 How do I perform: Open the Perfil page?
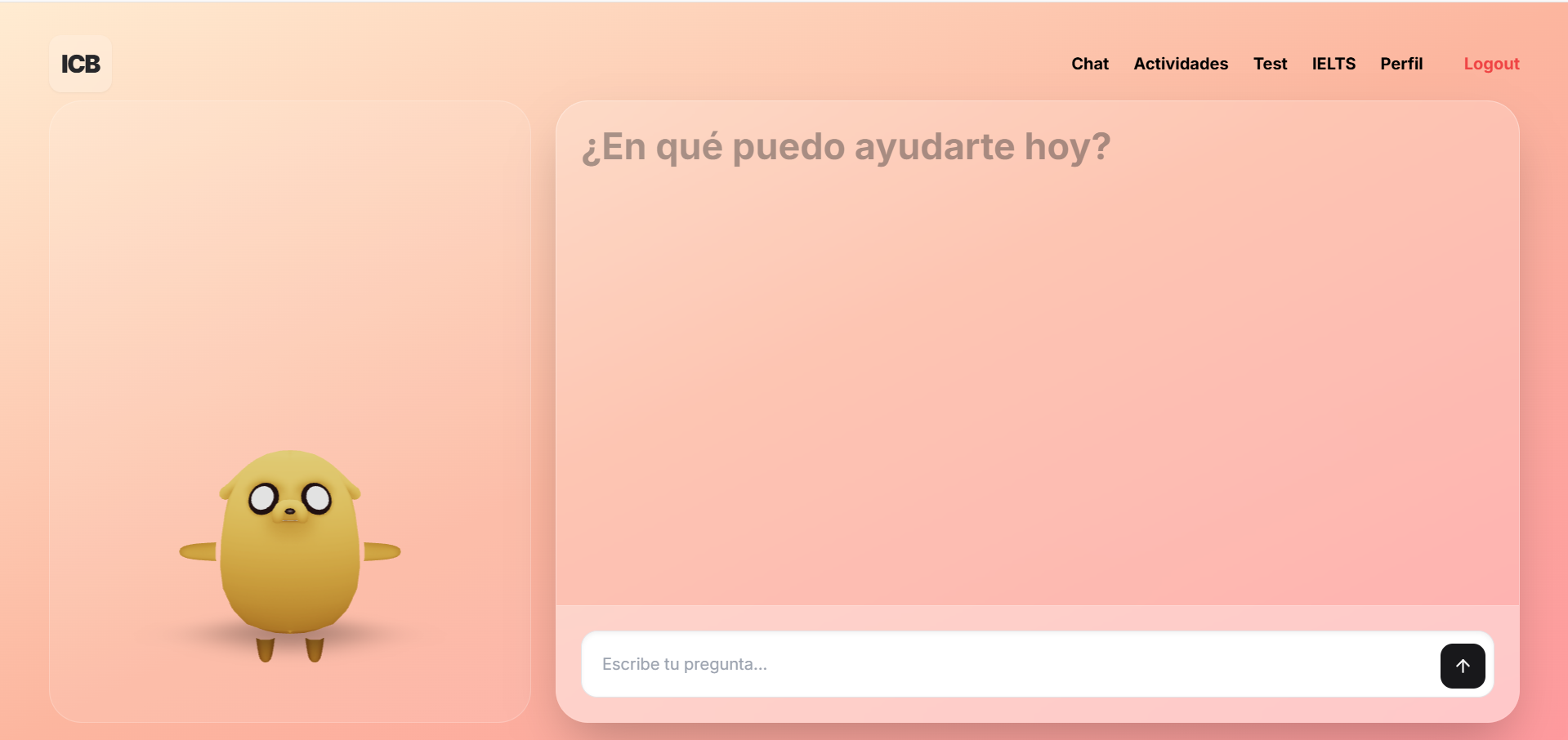[1401, 64]
